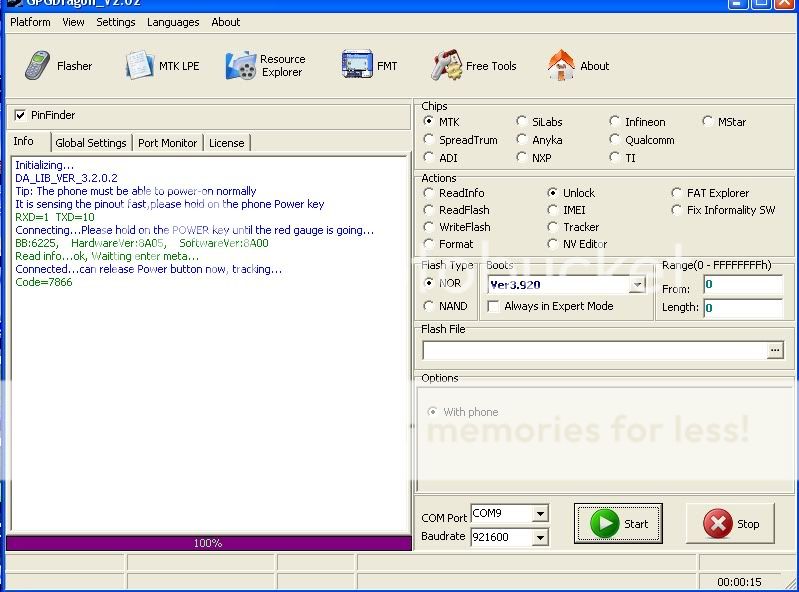799x592 pixels.
Task: Choose IMEI action
Action: 552,209
